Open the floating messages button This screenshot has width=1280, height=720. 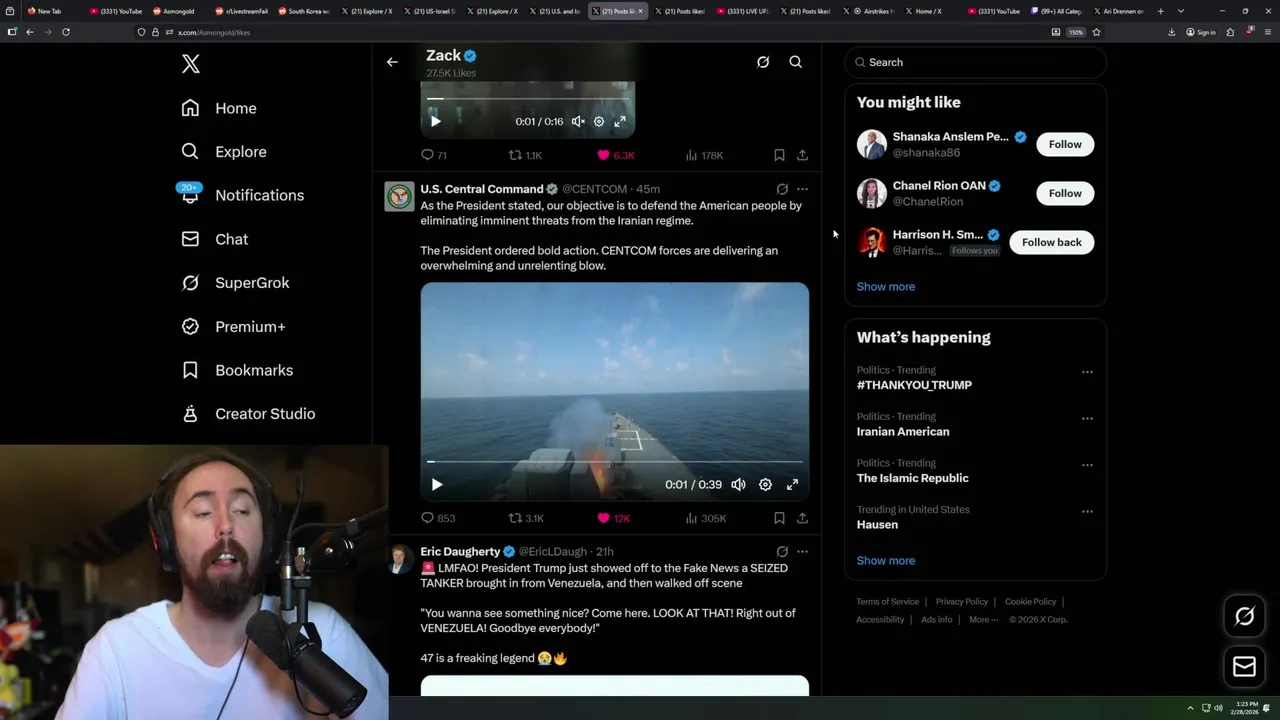point(1244,667)
